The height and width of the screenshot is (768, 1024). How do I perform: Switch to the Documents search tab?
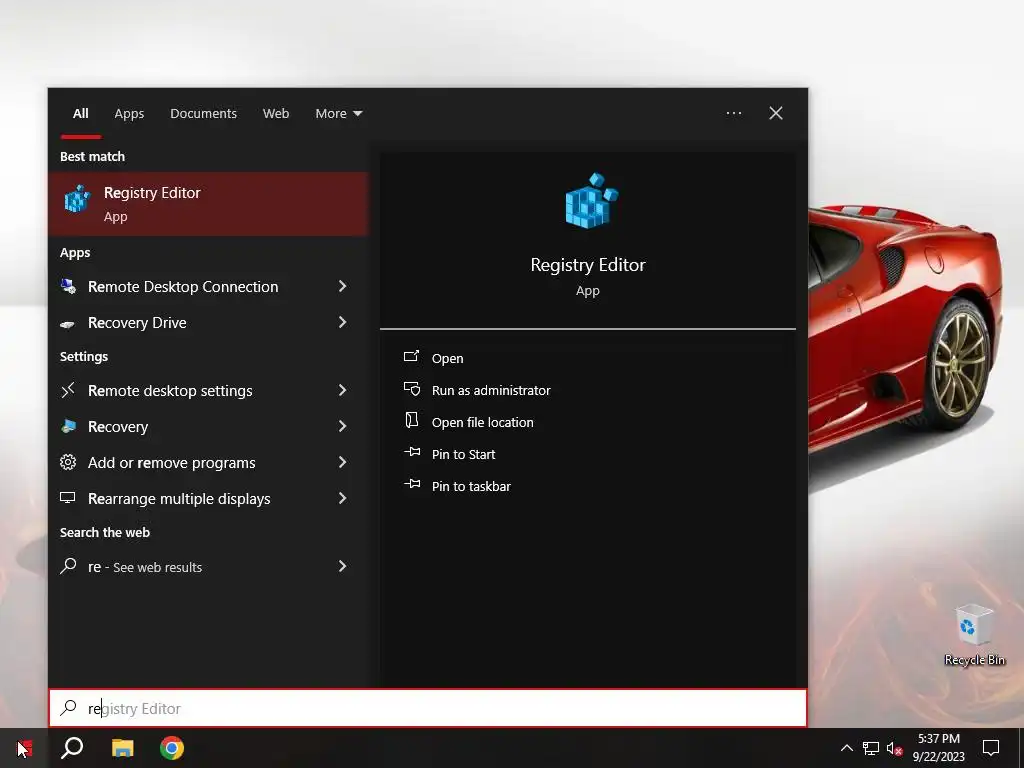pos(203,114)
